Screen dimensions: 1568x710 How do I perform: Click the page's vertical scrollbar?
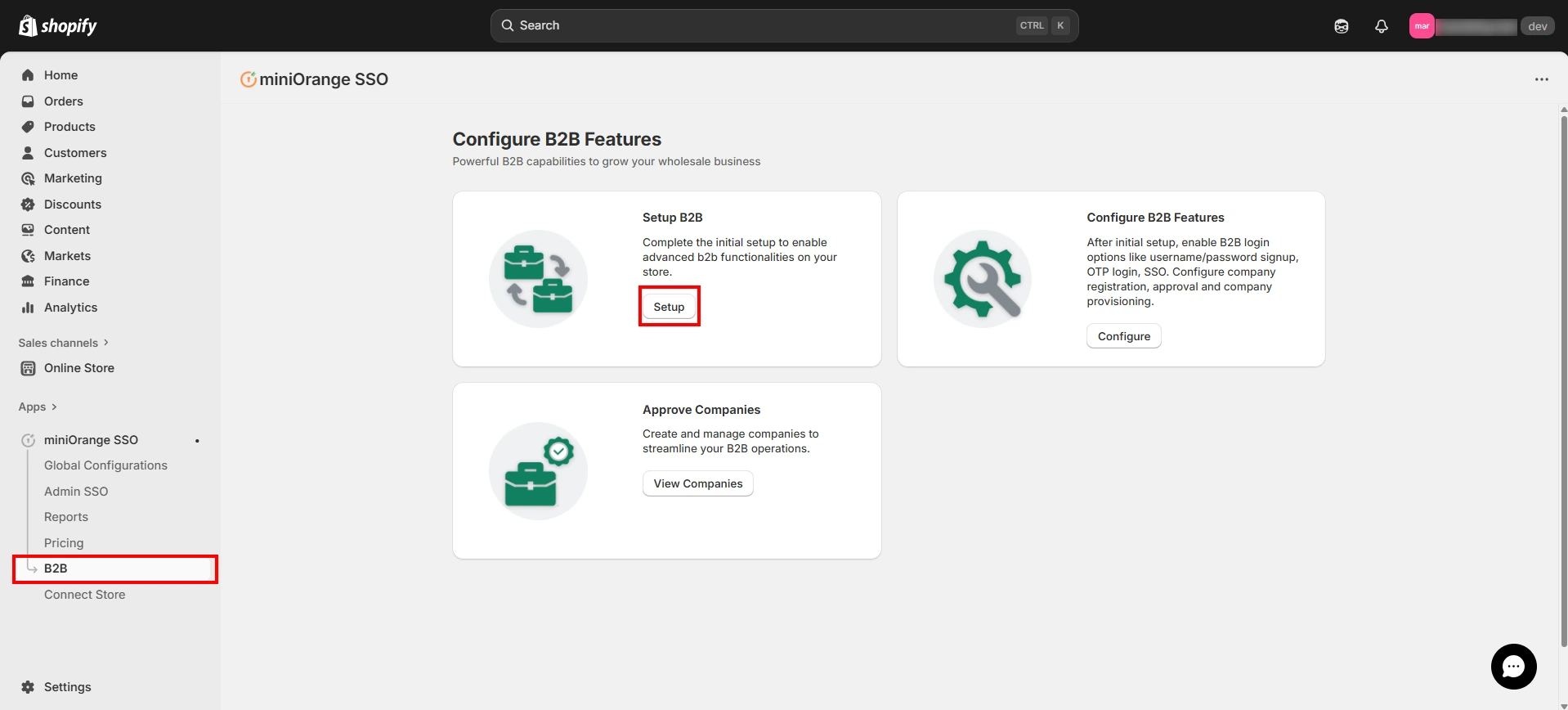(x=1563, y=376)
